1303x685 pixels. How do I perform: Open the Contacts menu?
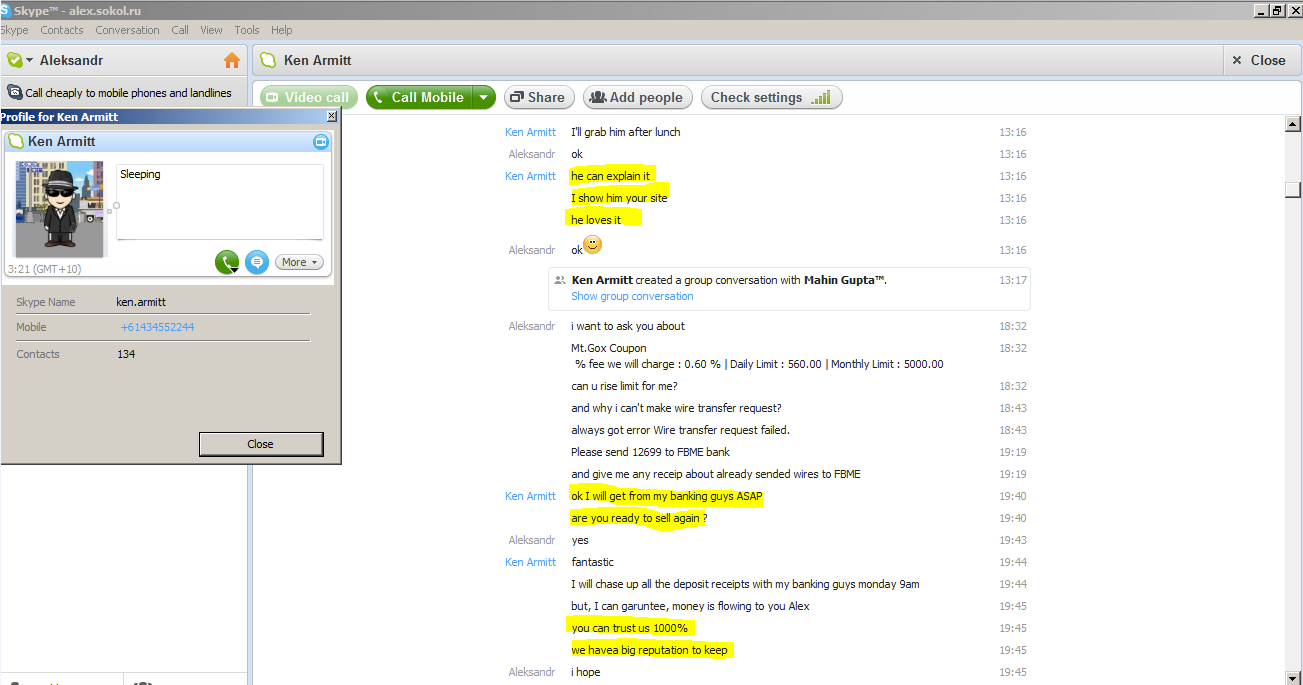click(x=62, y=30)
